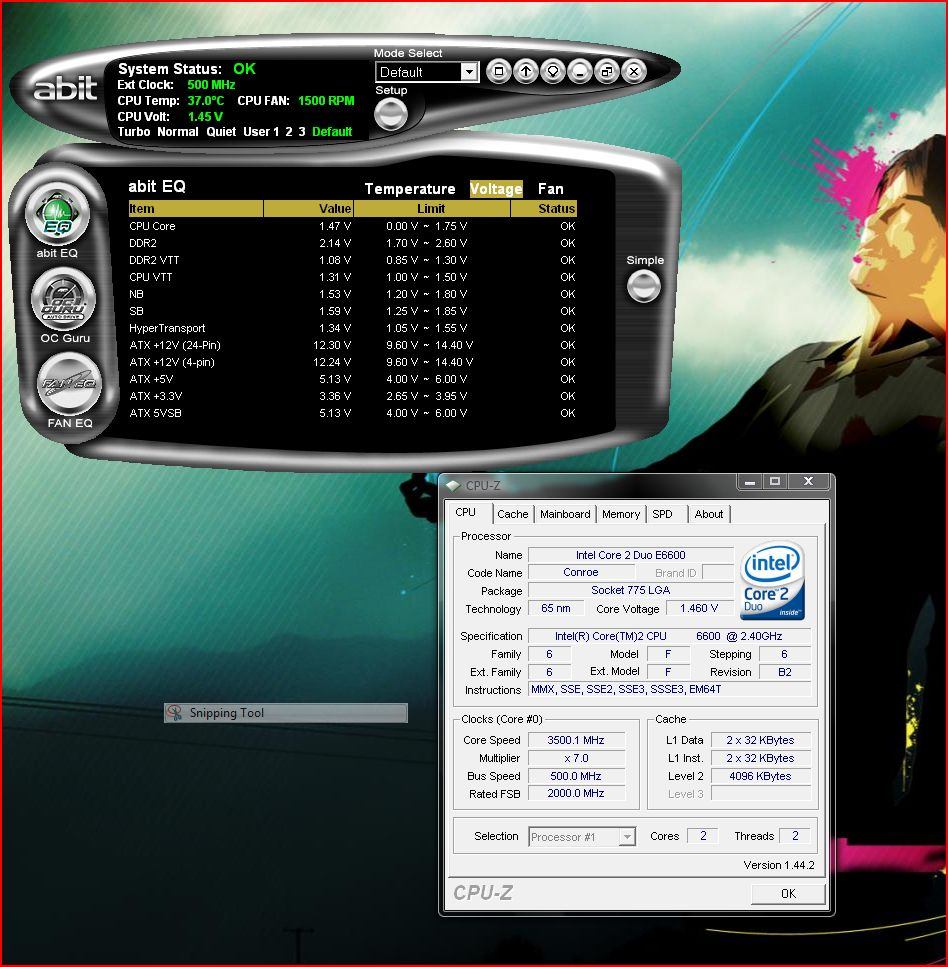Image resolution: width=948 pixels, height=967 pixels.
Task: Switch to the Memory tab in CPU-Z
Action: point(620,514)
